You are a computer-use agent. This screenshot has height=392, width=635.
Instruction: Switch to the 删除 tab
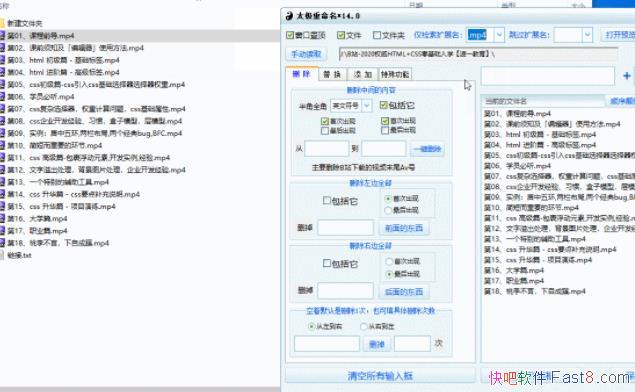coord(301,74)
